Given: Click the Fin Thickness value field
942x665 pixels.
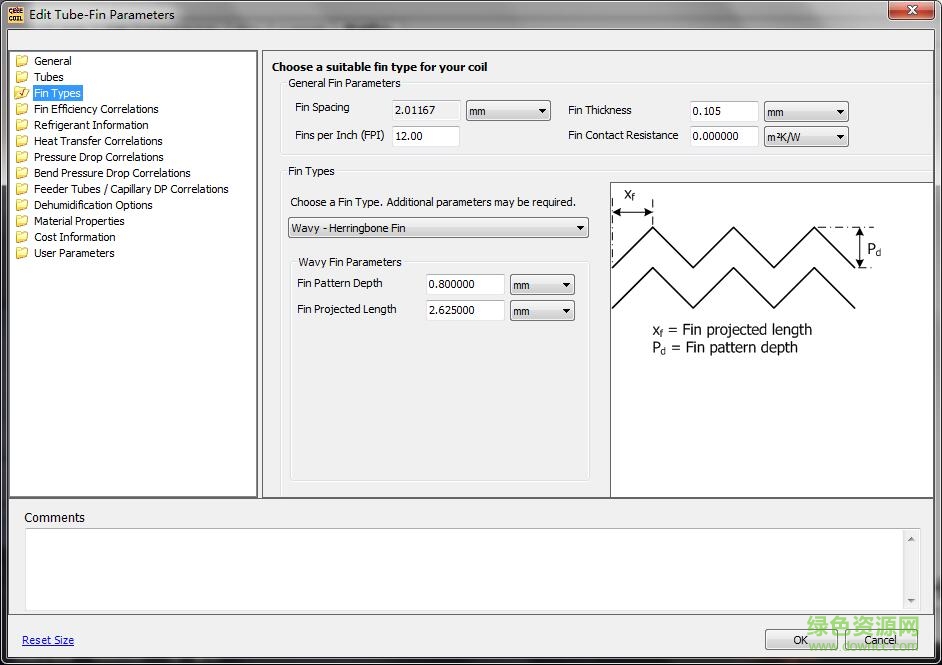Looking at the screenshot, I should click(723, 111).
